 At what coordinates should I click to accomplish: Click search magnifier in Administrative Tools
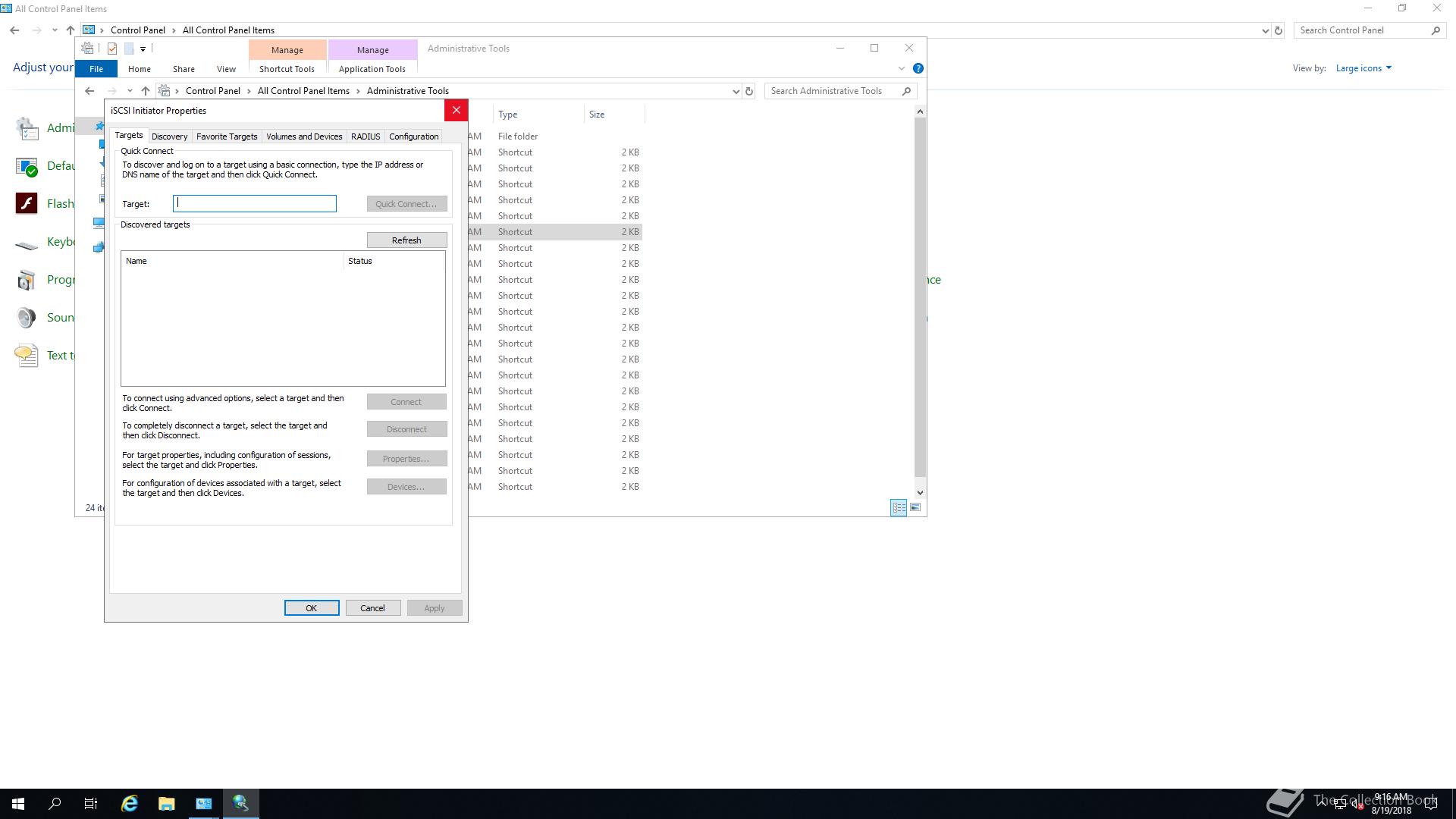point(906,91)
